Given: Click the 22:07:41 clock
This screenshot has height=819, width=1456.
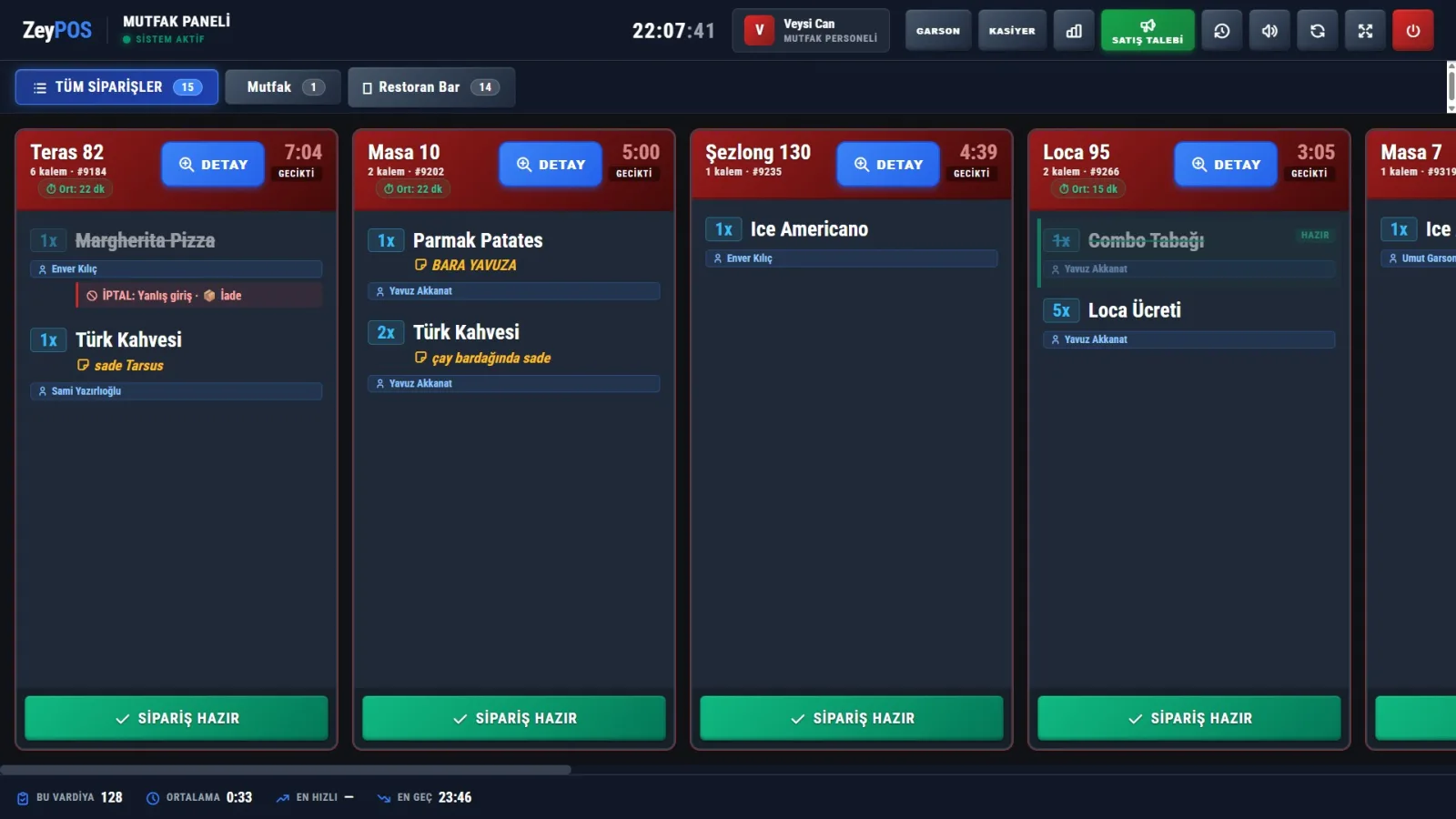Looking at the screenshot, I should (x=673, y=31).
